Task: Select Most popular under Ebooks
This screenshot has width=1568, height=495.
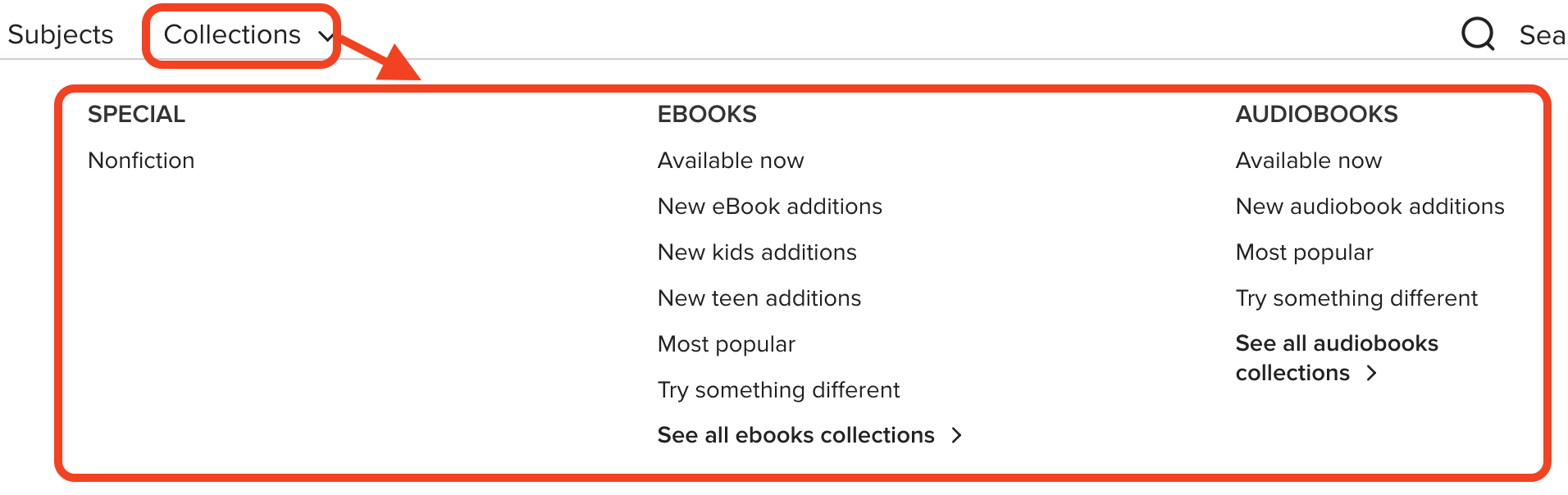Action: click(x=726, y=344)
